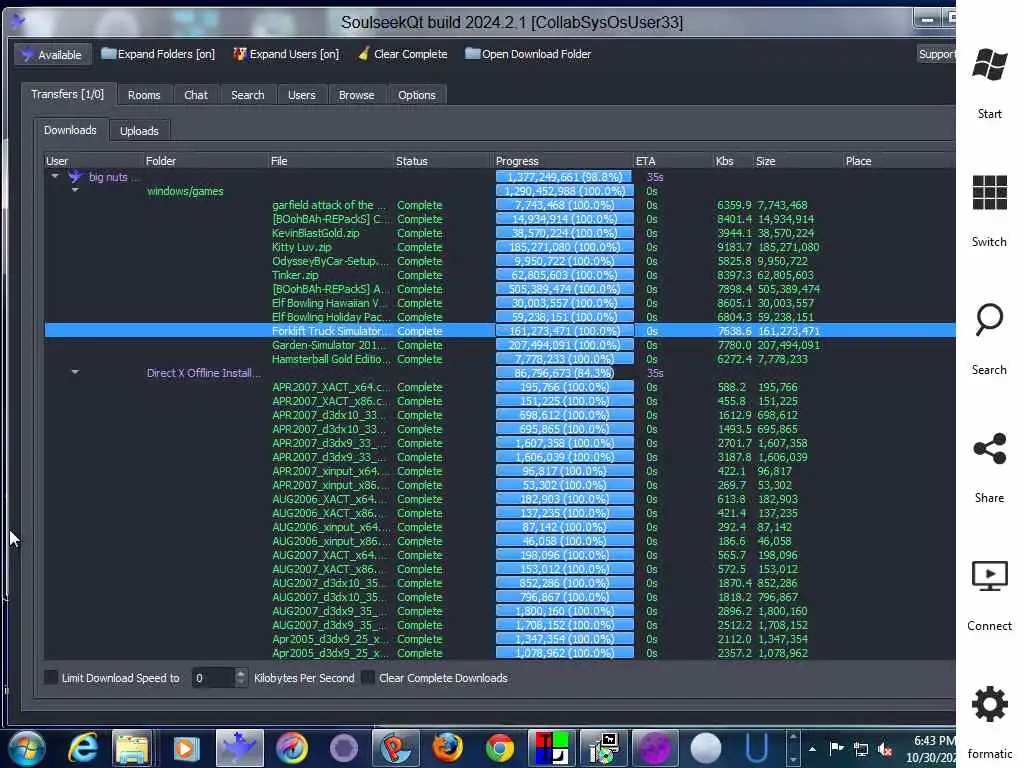The image size is (1024, 768).
Task: Select the Hamsterball Gold Edition row
Action: (500, 359)
